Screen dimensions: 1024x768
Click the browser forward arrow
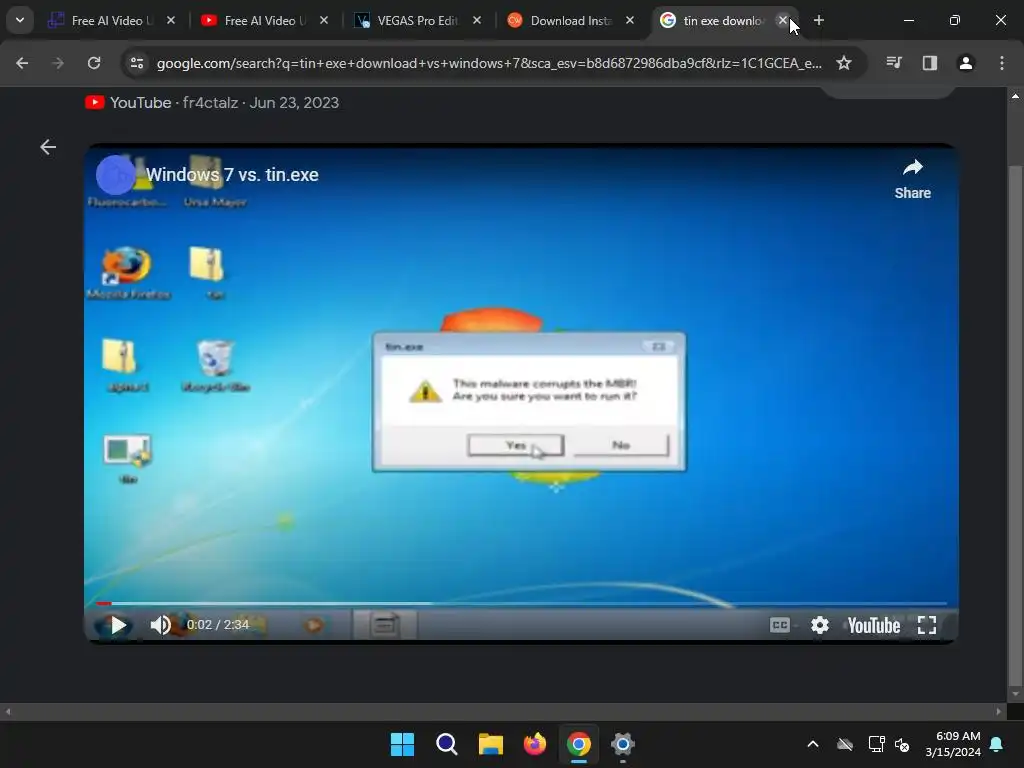pos(58,63)
